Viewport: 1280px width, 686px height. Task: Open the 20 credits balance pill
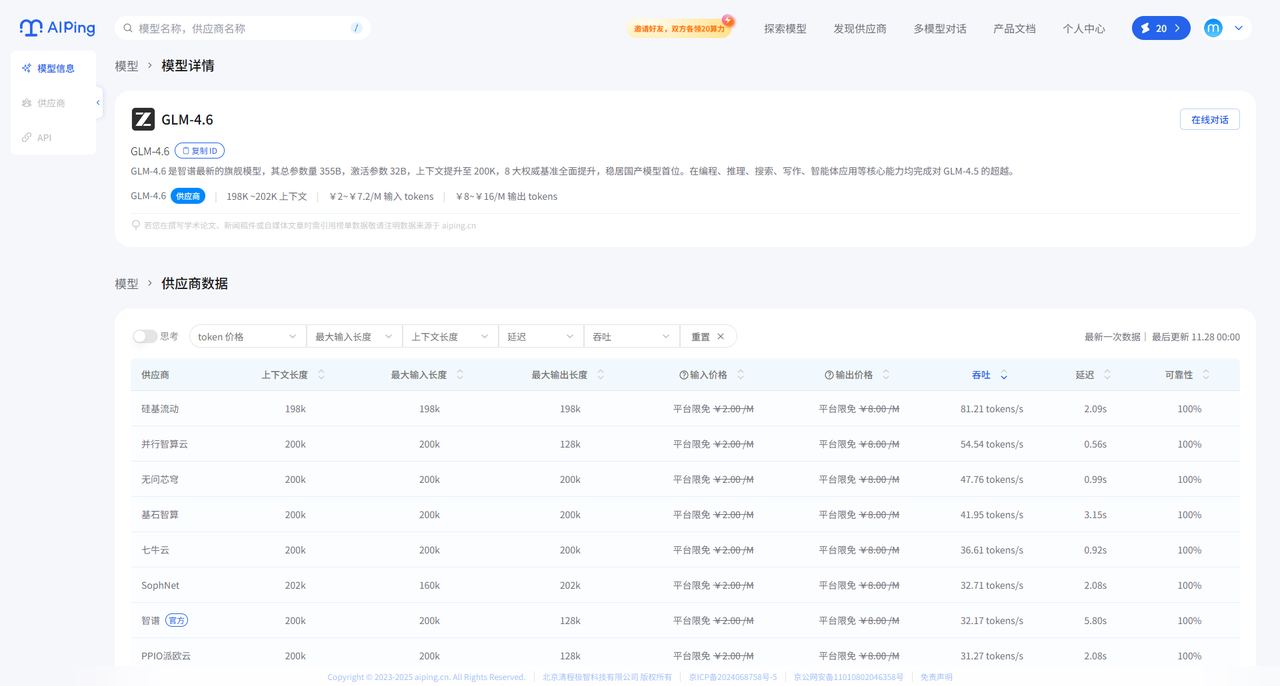[1161, 28]
